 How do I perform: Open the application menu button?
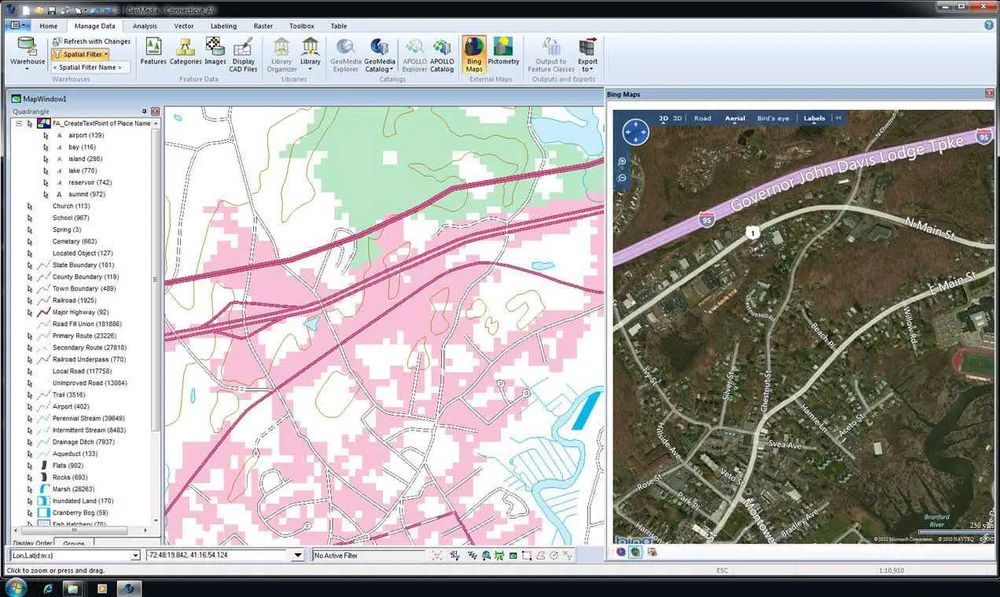tap(19, 26)
